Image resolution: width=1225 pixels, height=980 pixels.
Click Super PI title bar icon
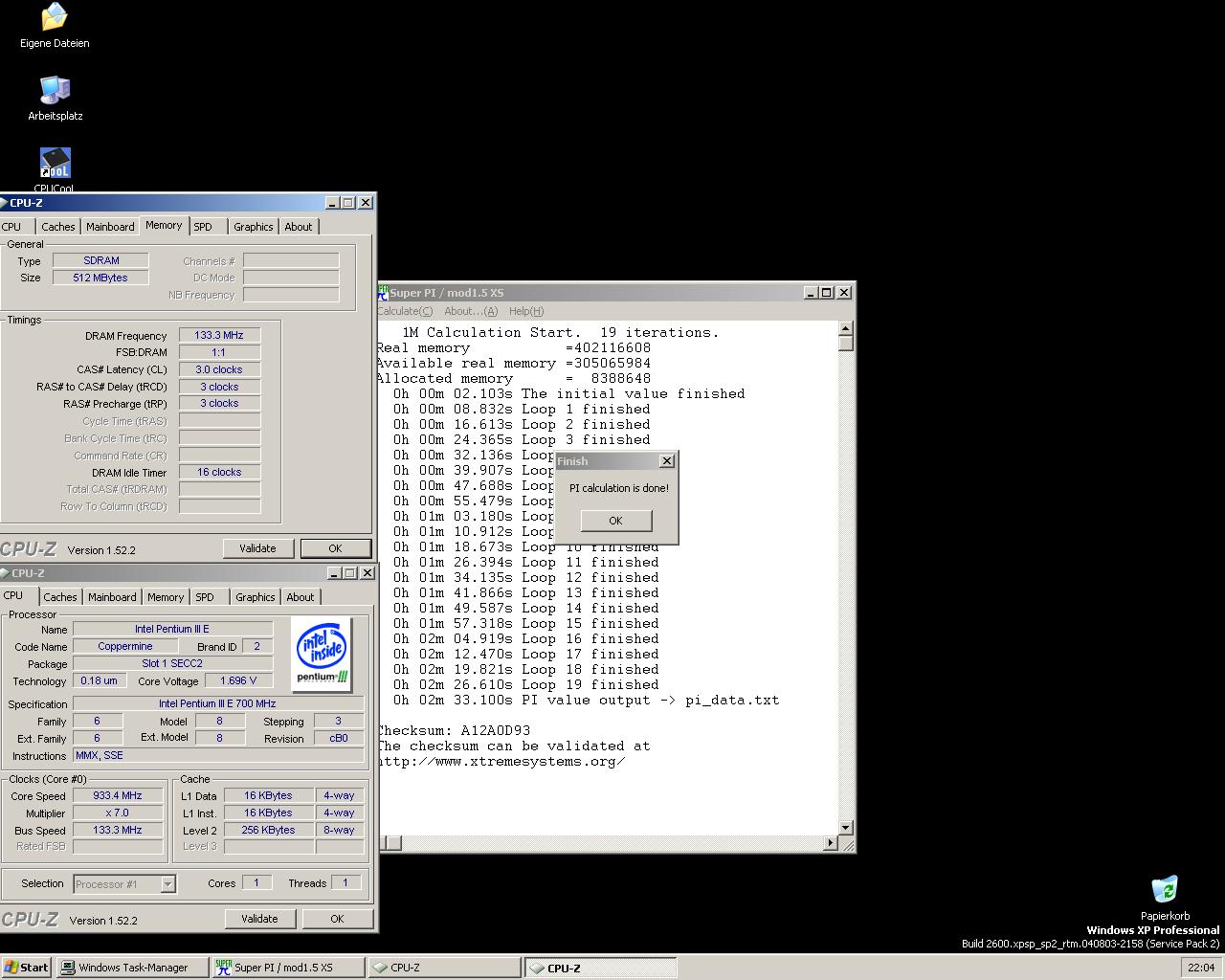[x=382, y=292]
